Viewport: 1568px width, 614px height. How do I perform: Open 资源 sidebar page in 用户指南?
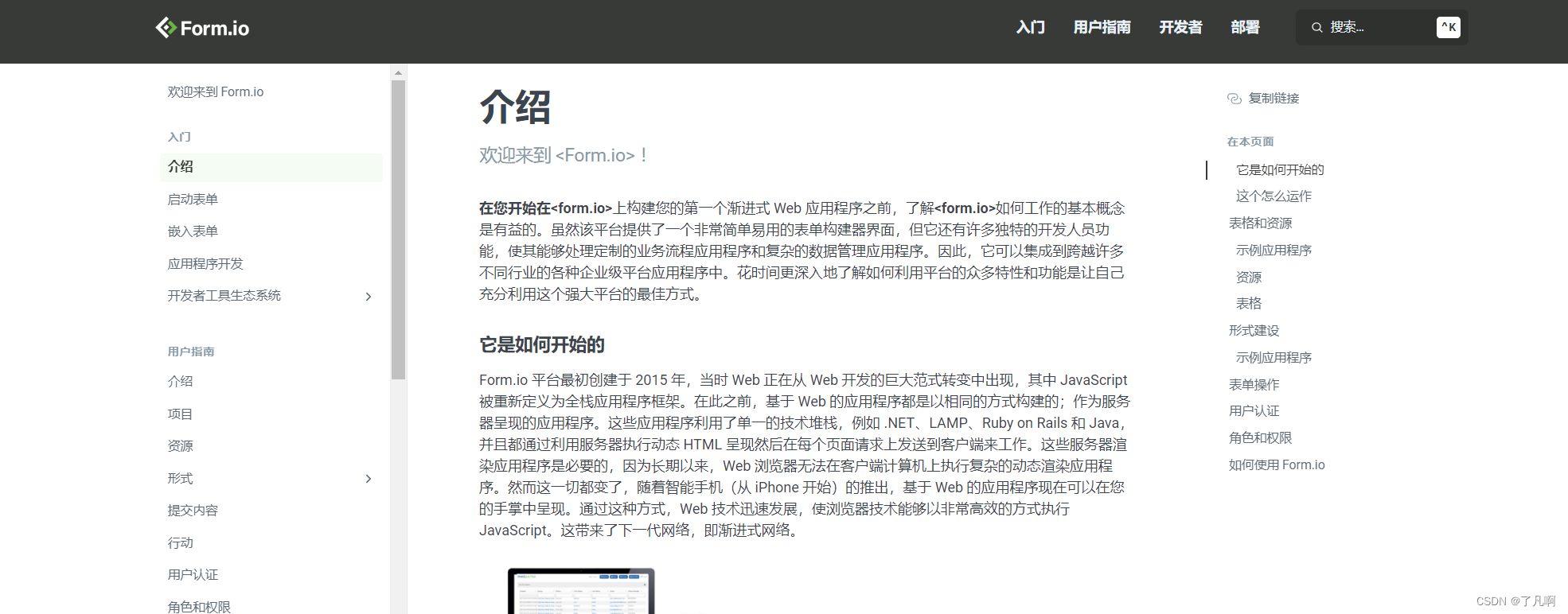[181, 446]
